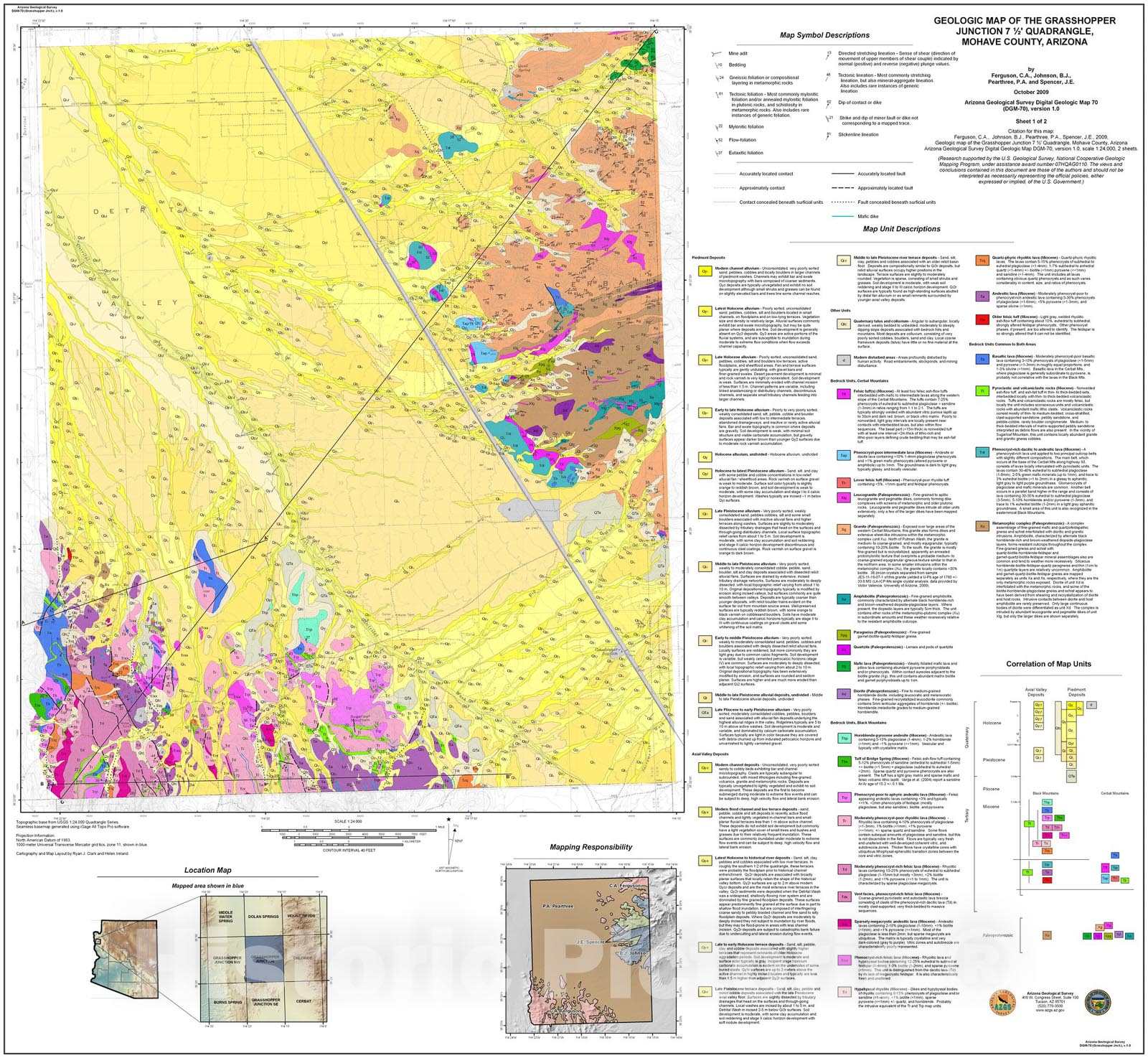Click 'www.azgs.az.gov' web address
Screen dimensions: 1148x1058
point(1048,1009)
